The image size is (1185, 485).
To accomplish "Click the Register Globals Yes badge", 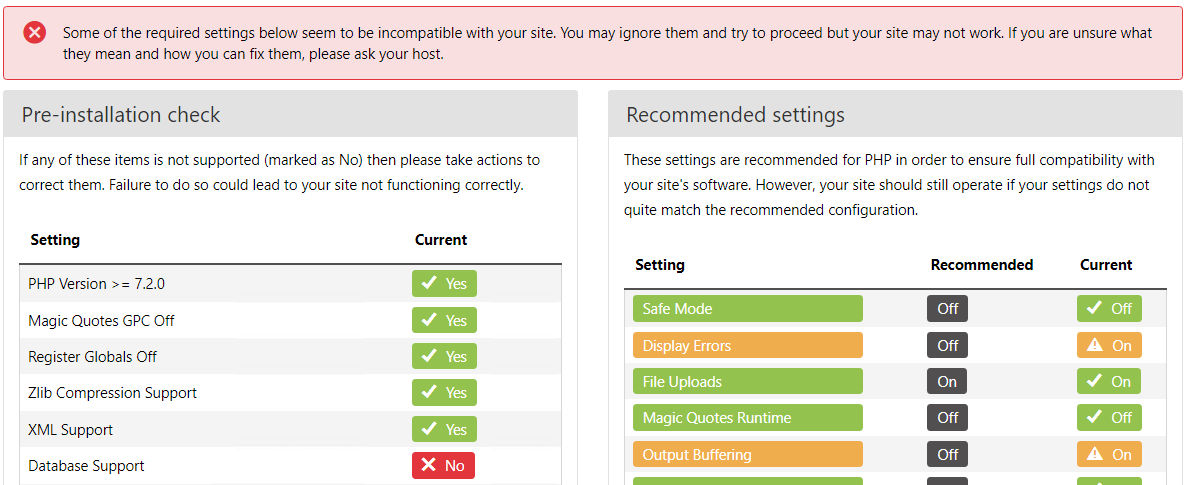I will click(444, 356).
